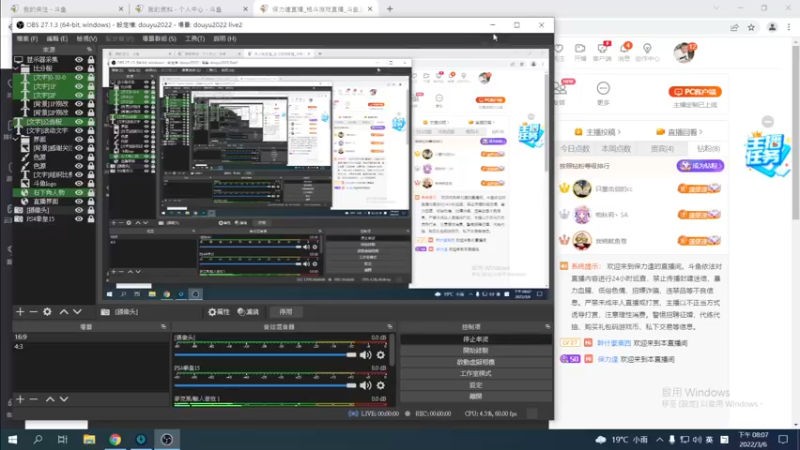Viewport: 800px width, 450px height.
Task: Remove the selected scene with minus icon
Action: pos(33,399)
